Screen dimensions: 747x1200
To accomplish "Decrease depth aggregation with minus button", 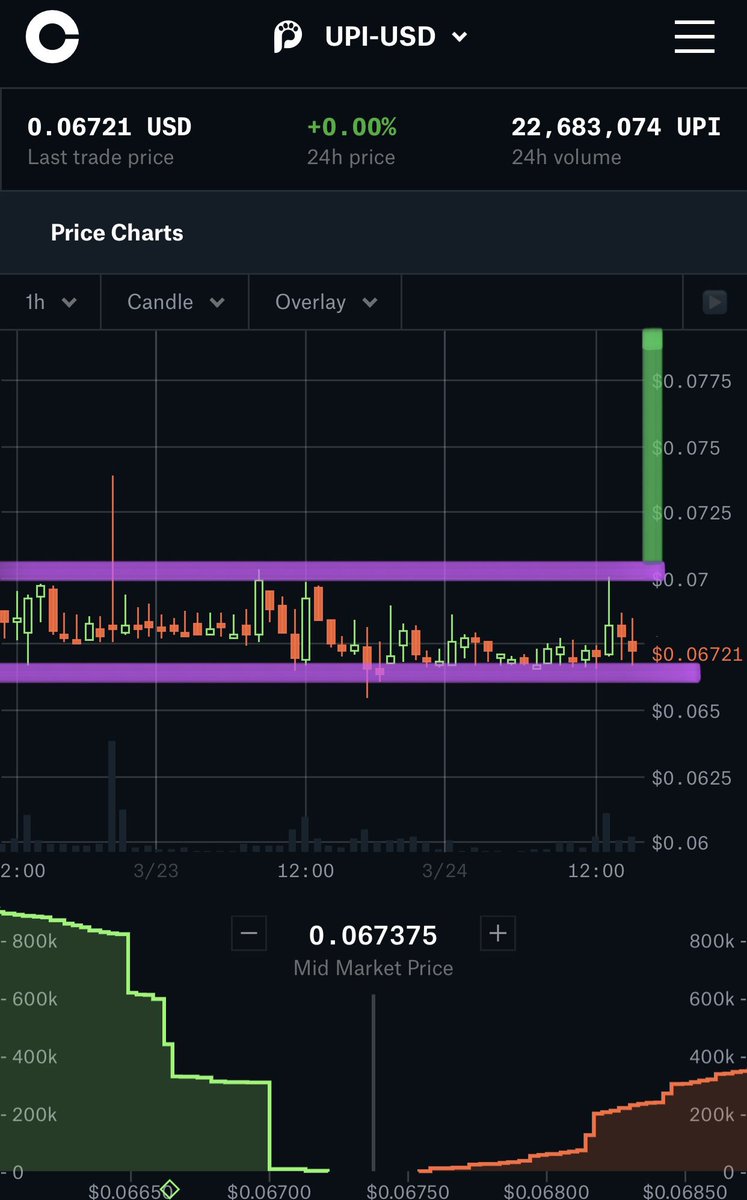I will point(249,934).
